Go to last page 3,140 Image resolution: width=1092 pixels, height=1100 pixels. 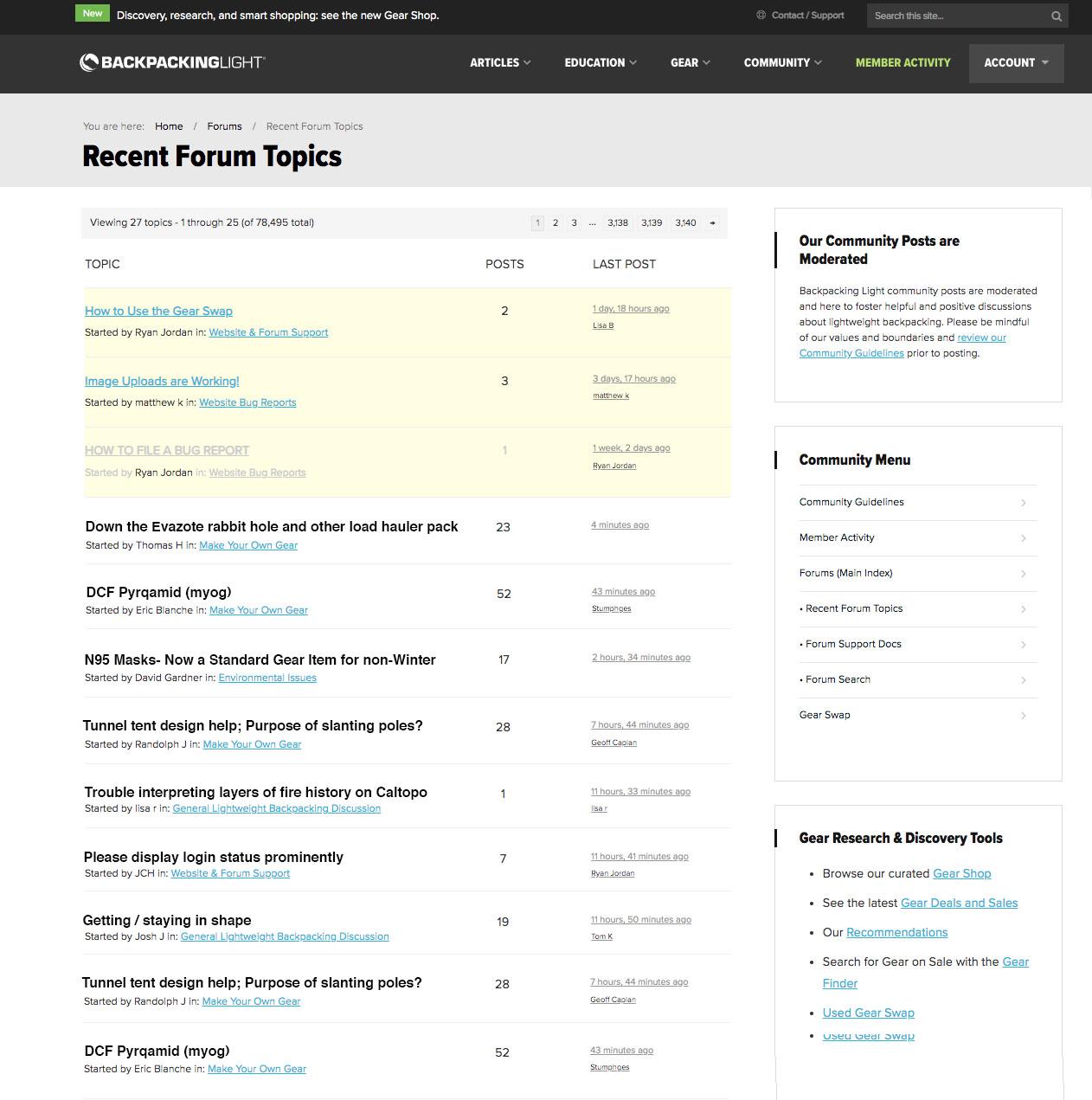click(685, 222)
